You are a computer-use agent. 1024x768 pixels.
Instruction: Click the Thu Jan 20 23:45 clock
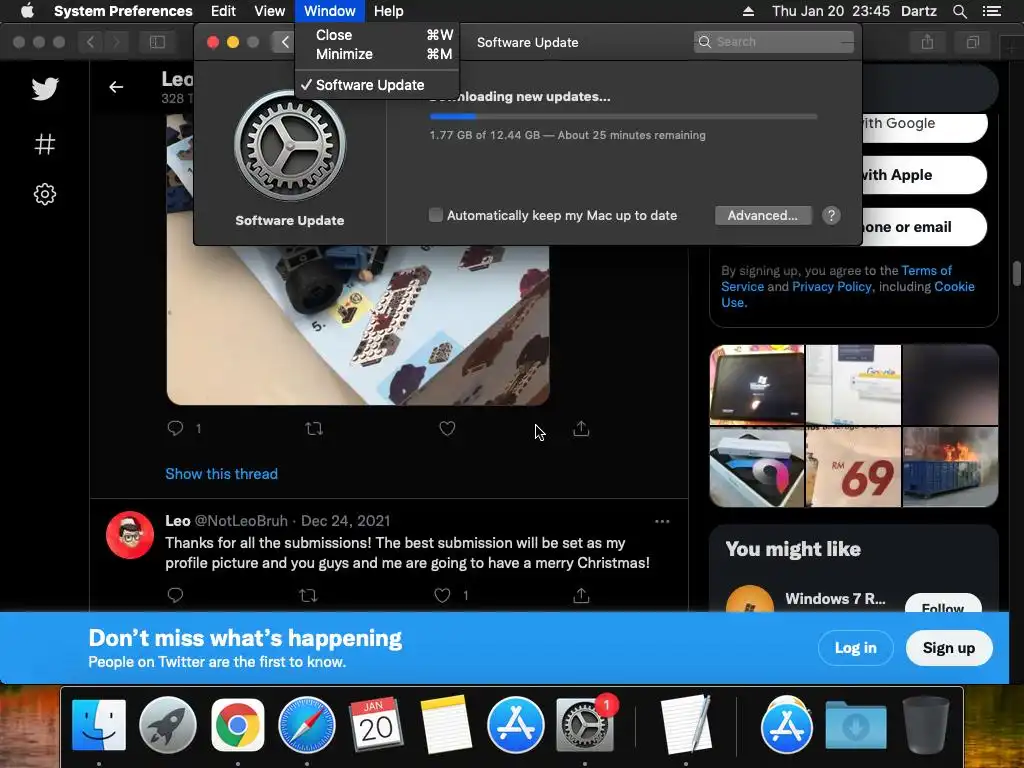click(831, 11)
